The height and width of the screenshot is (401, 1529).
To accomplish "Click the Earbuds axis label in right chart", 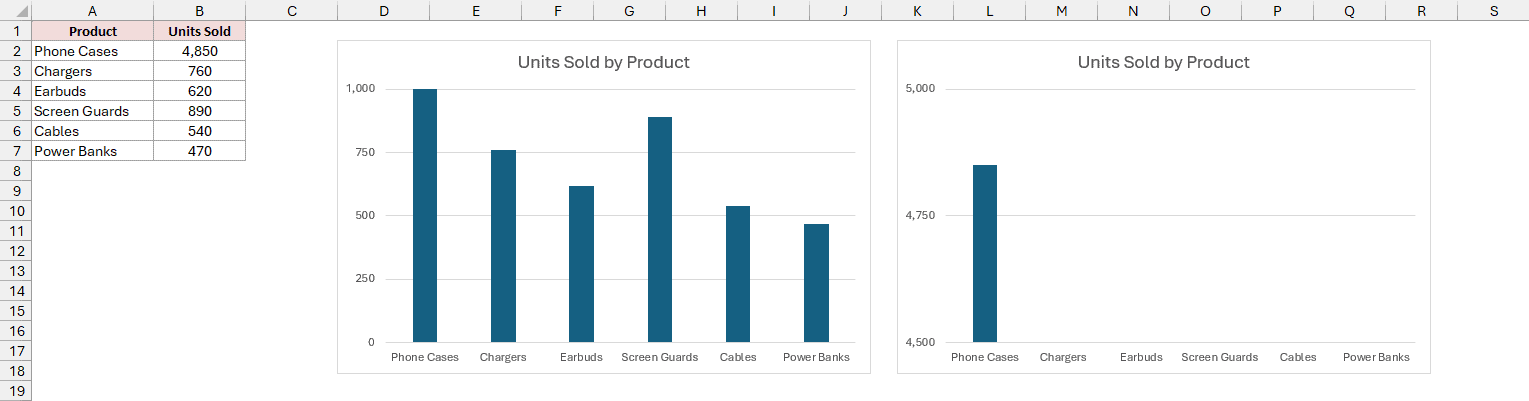I will tap(1141, 357).
